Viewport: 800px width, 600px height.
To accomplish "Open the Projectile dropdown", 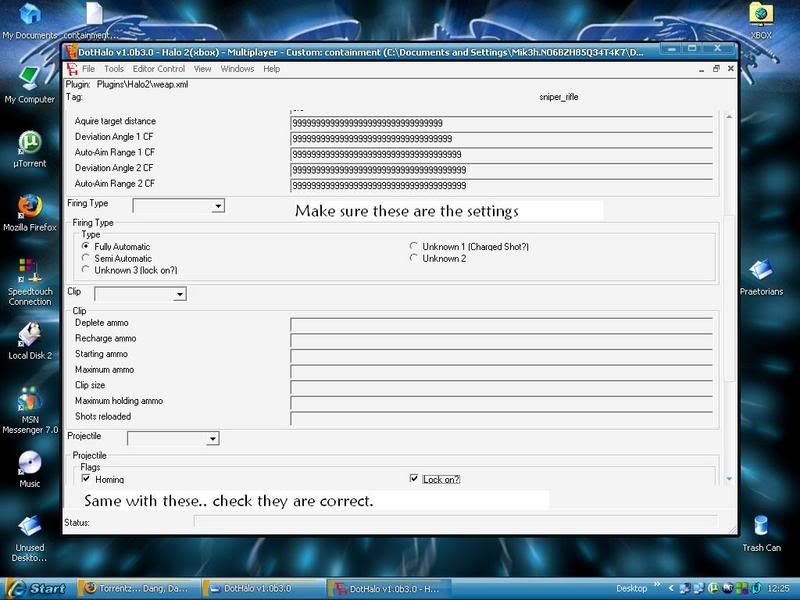I will [x=213, y=438].
